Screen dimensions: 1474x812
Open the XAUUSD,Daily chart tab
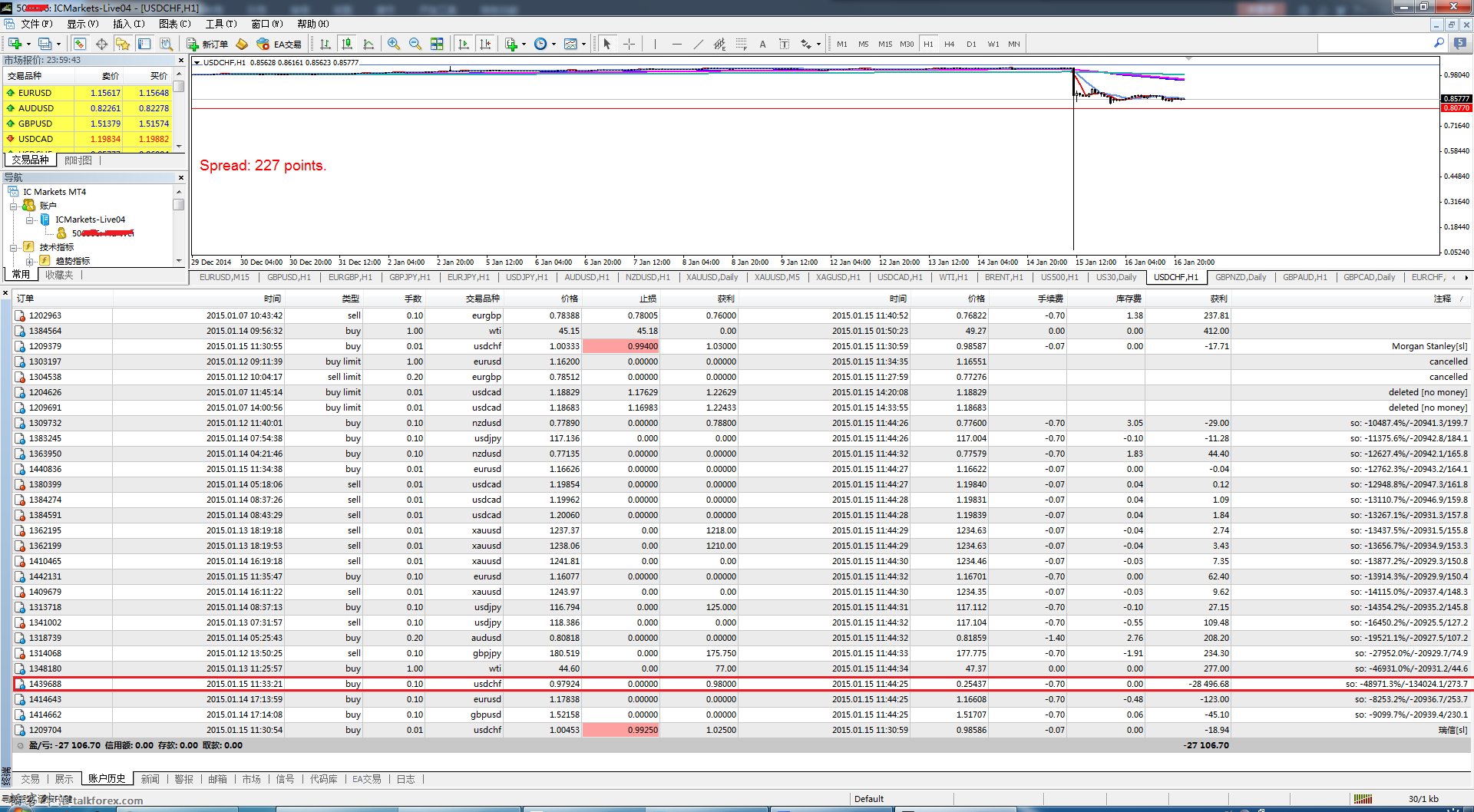point(712,277)
